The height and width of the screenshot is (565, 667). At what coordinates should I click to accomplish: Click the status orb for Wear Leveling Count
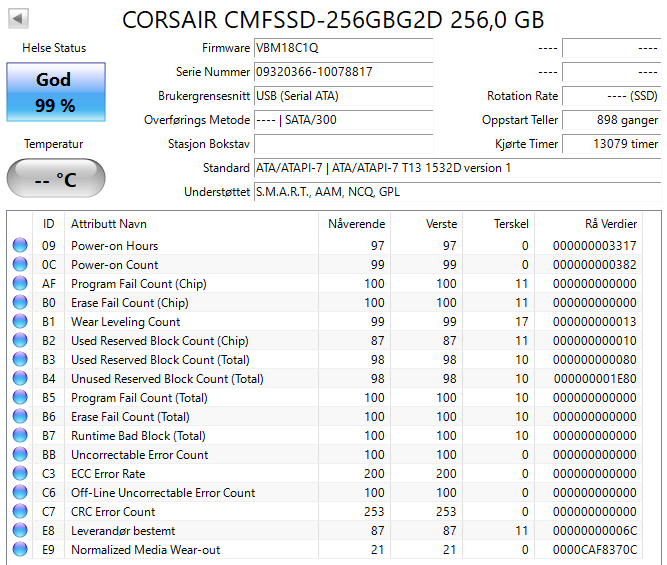coord(20,322)
